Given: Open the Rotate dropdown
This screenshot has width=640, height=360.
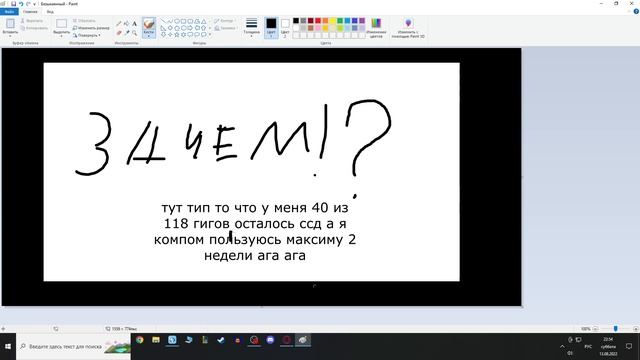Looking at the screenshot, I should [87, 36].
